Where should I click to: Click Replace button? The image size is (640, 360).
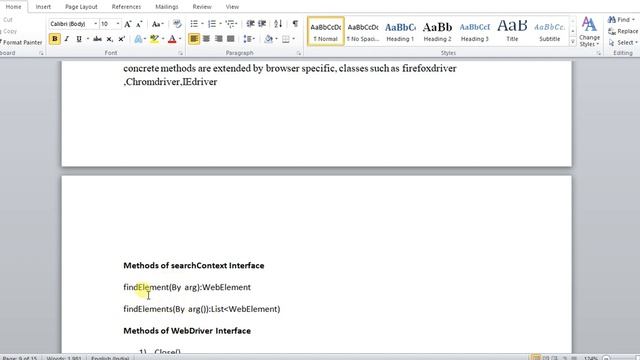(x=623, y=31)
